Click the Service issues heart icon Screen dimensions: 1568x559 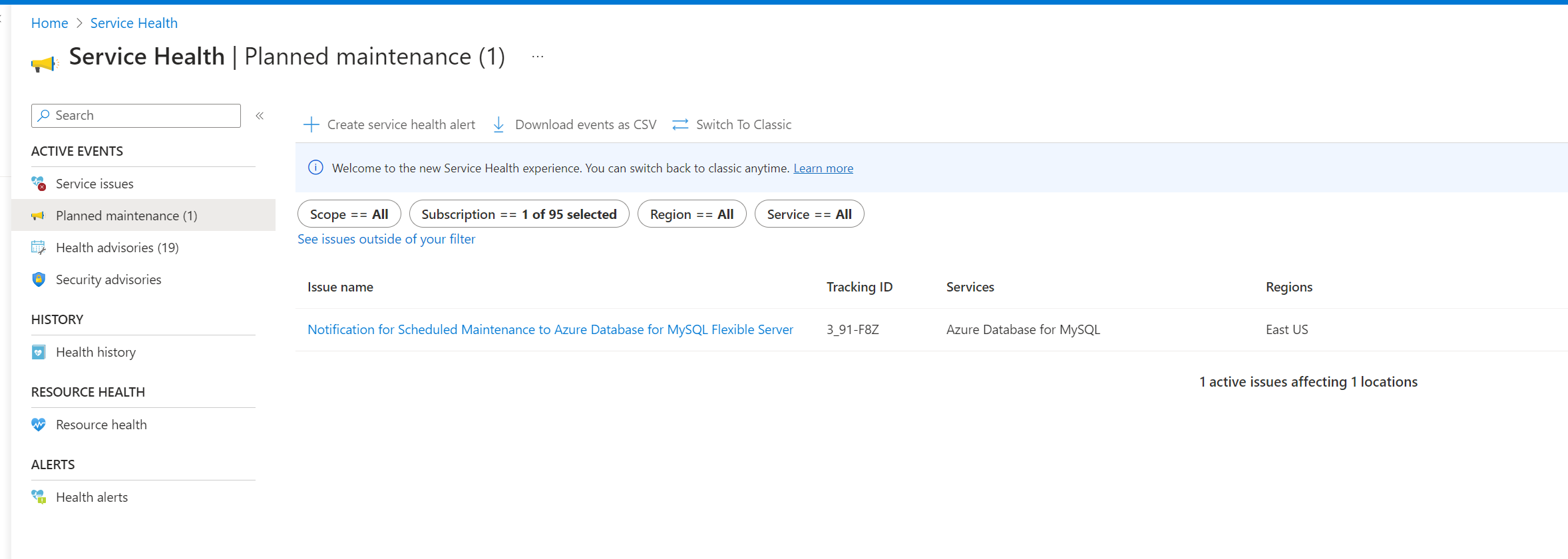point(39,183)
